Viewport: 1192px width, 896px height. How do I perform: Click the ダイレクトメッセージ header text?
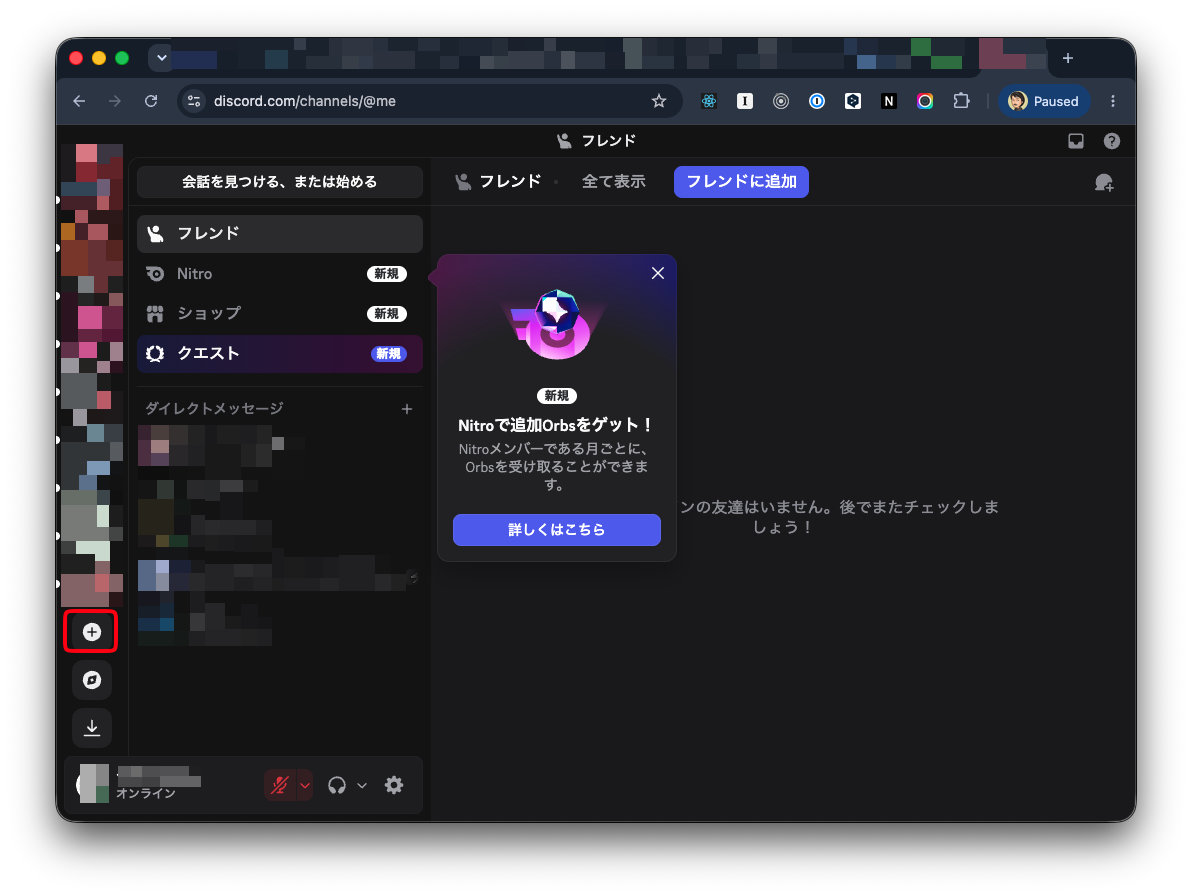[214, 409]
